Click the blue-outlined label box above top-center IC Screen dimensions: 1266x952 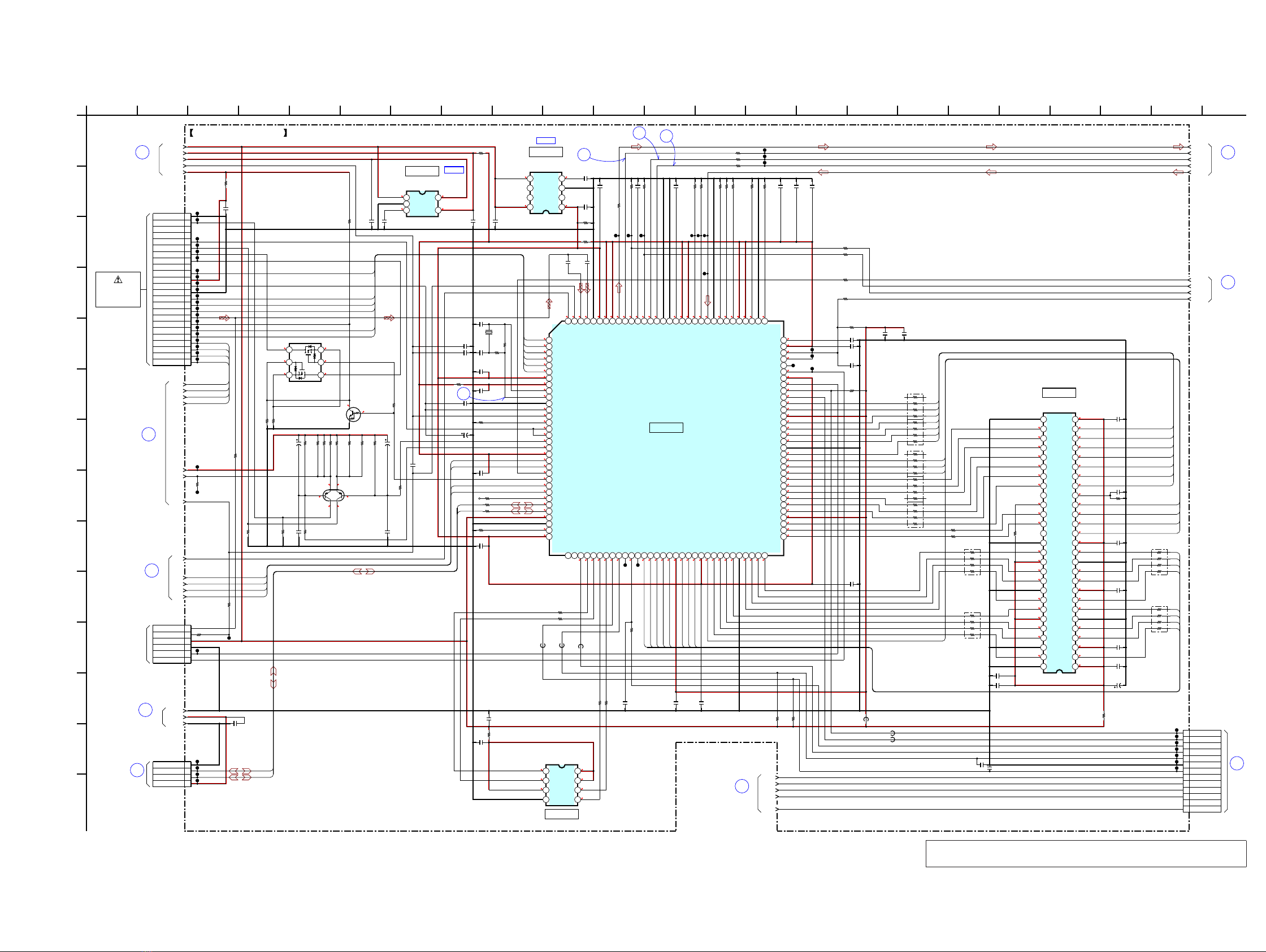[x=545, y=141]
